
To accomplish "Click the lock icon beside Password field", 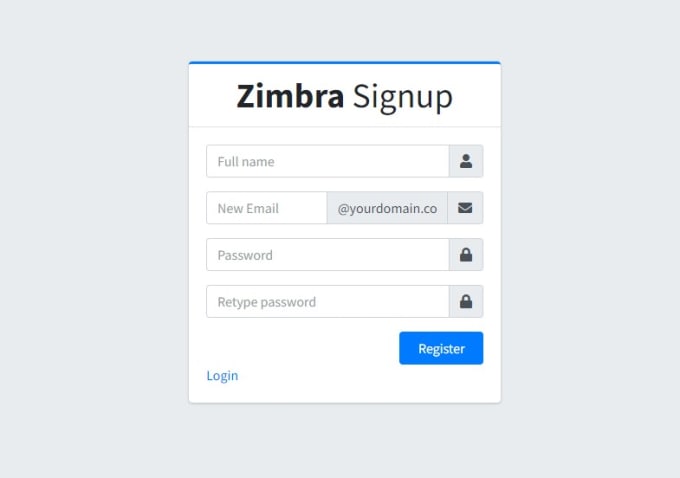I will click(466, 255).
